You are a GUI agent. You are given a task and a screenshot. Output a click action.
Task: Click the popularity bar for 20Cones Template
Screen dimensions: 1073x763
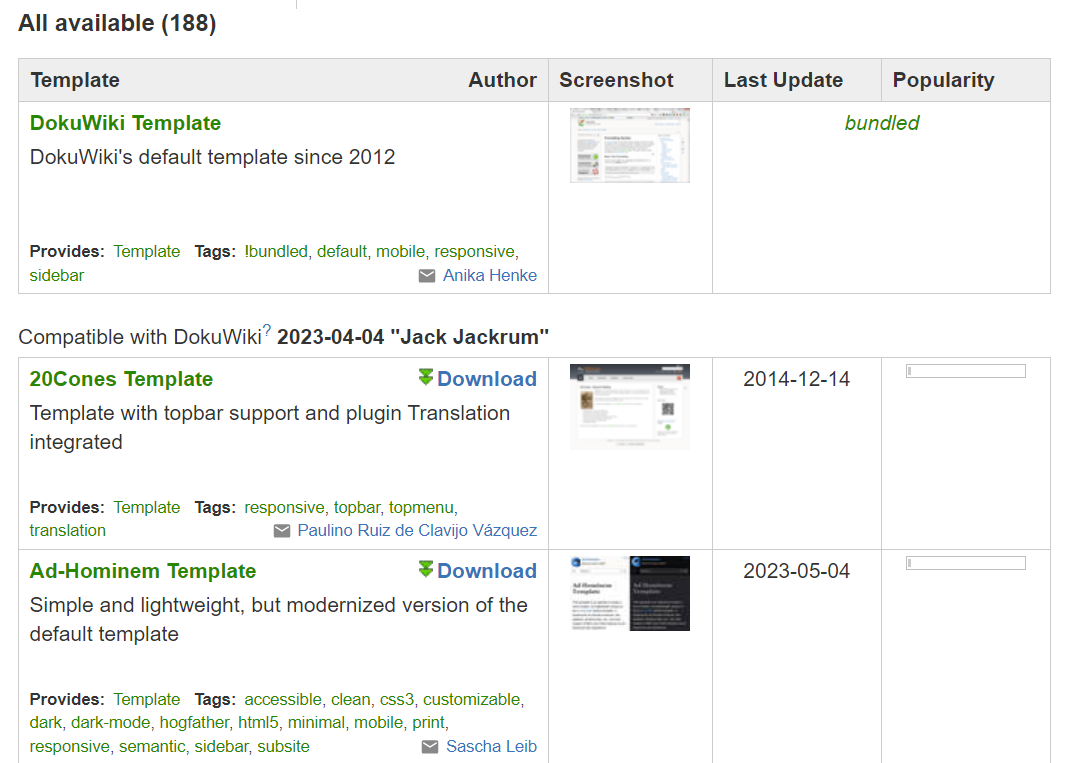pyautogui.click(x=966, y=371)
